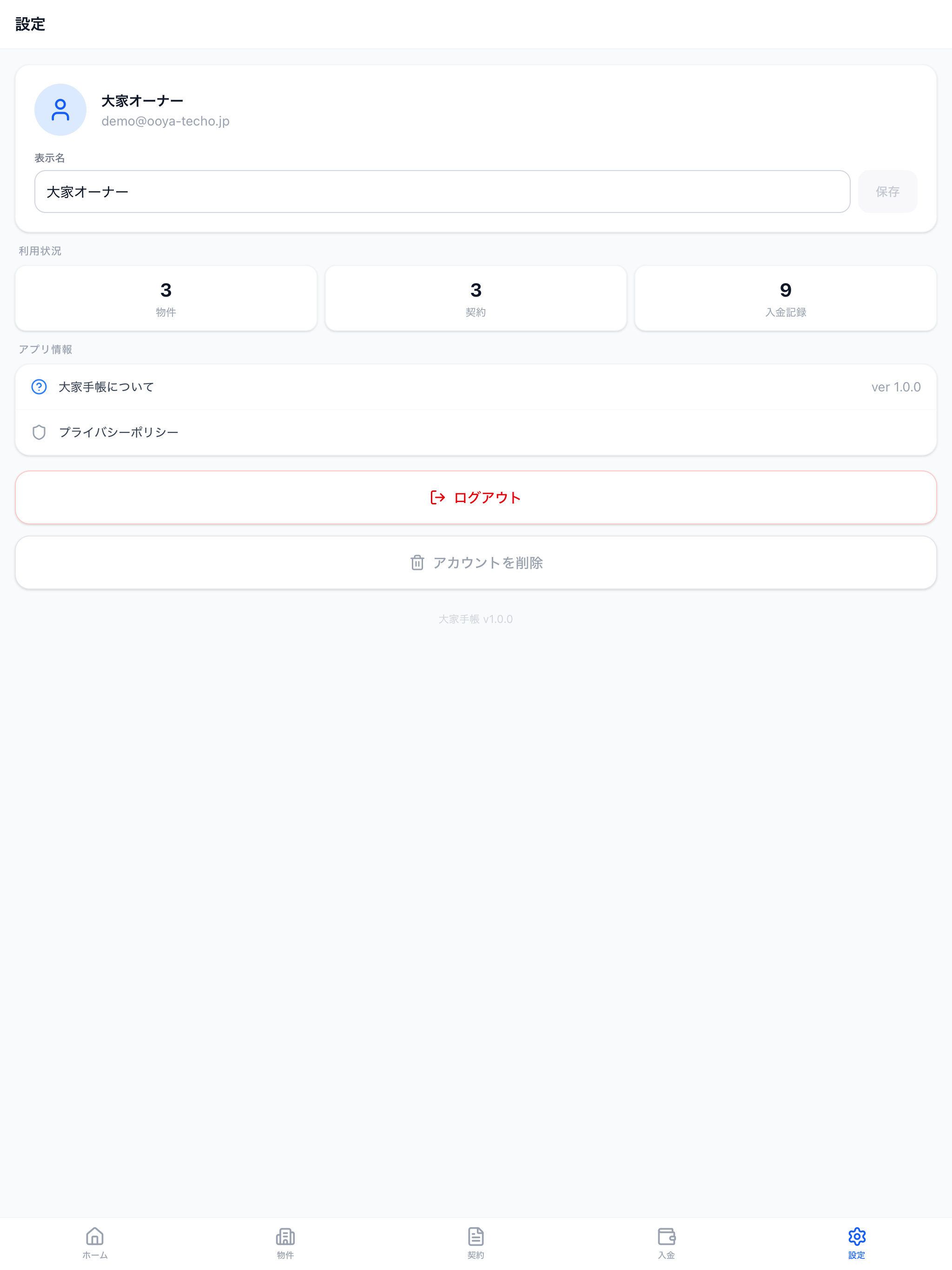952x1270 pixels.
Task: Click アカウントを削除 button
Action: (x=476, y=562)
